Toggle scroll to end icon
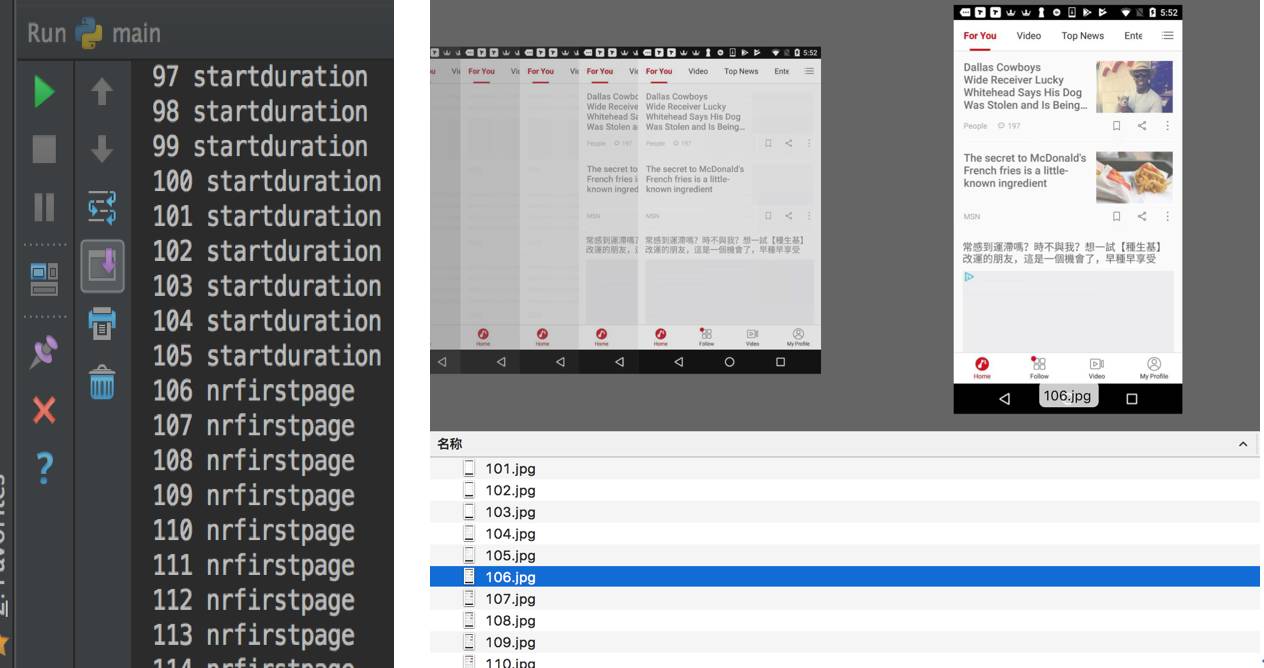Viewport: 1264px width, 668px height. 102,266
